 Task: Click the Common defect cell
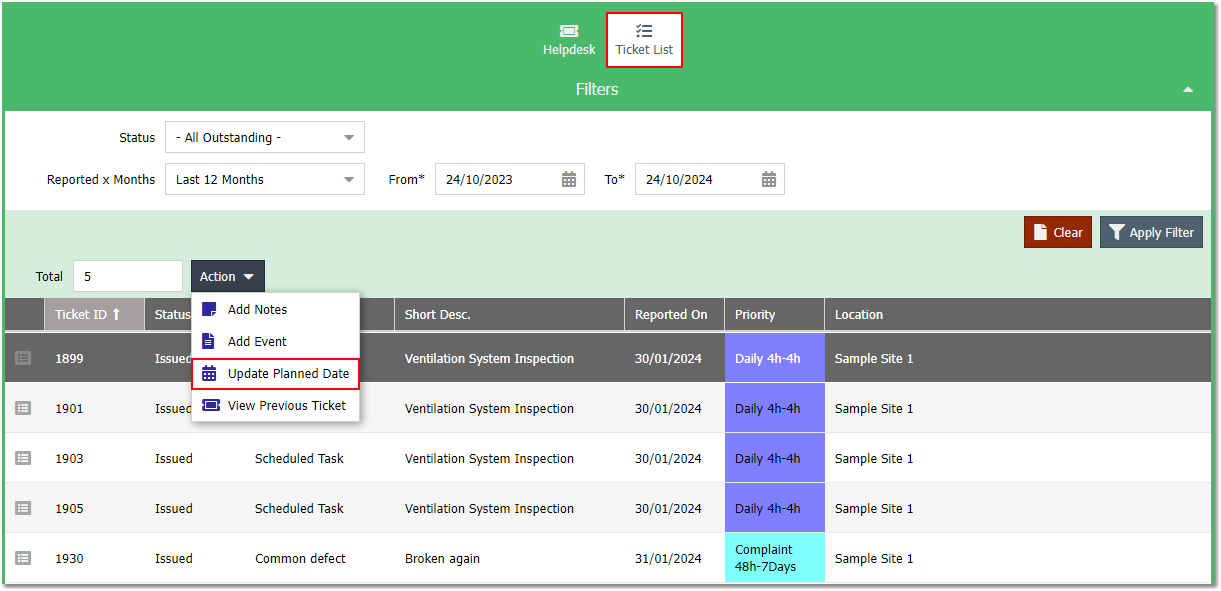pyautogui.click(x=300, y=558)
